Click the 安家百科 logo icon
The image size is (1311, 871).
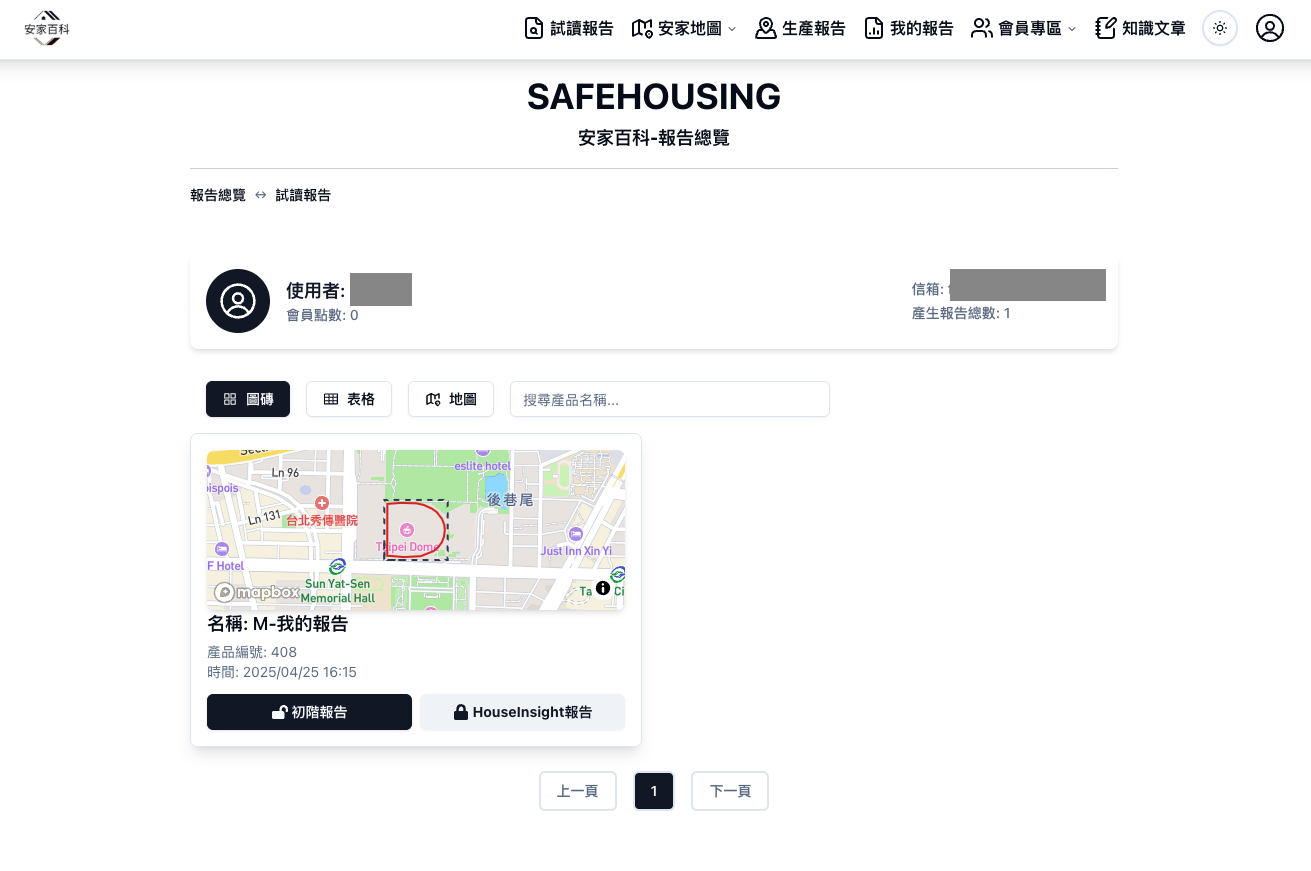(47, 27)
